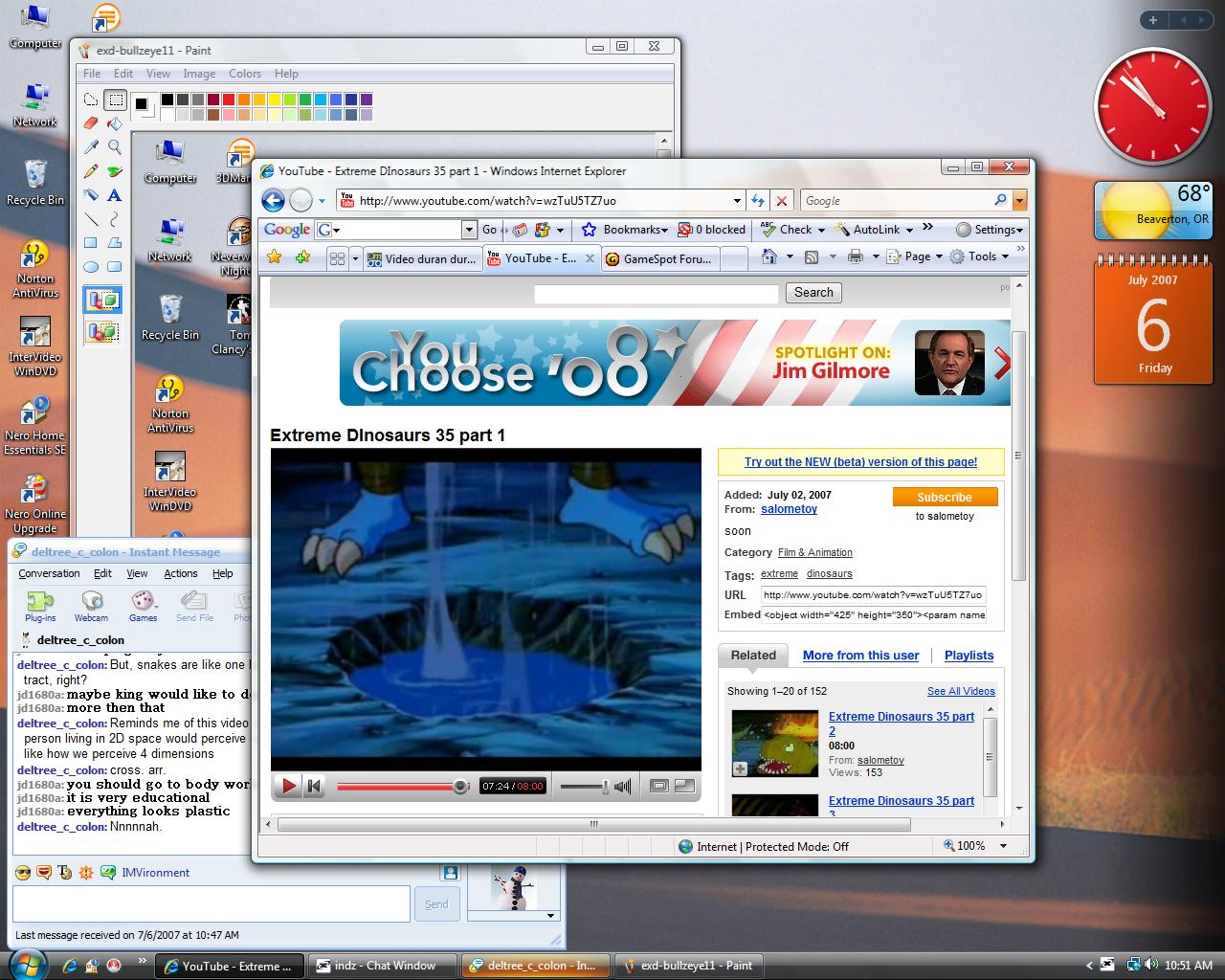
Task: Open the Colors menu in Paint
Action: point(245,74)
